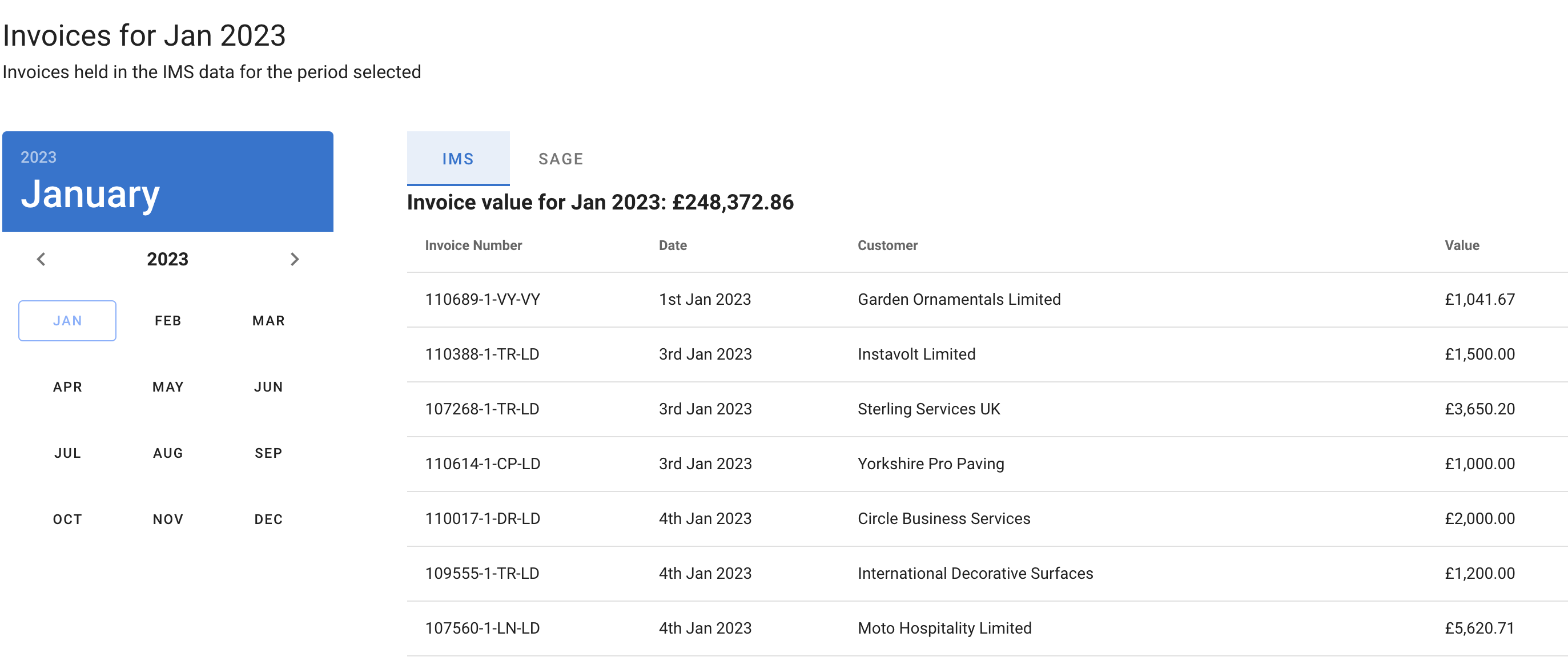Click the Value column header
The height and width of the screenshot is (669, 1568).
pos(1461,245)
